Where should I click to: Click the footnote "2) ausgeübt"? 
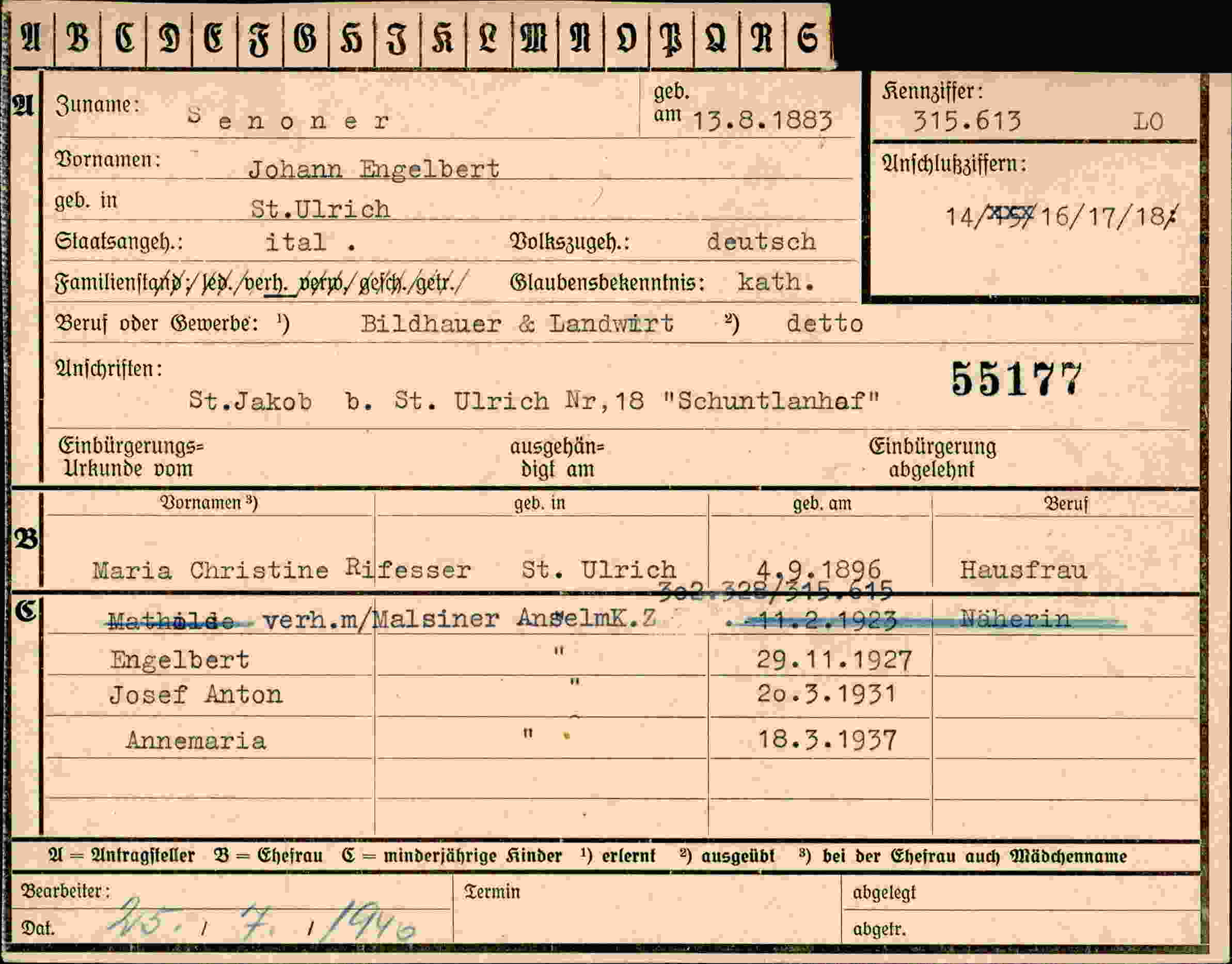tap(727, 856)
